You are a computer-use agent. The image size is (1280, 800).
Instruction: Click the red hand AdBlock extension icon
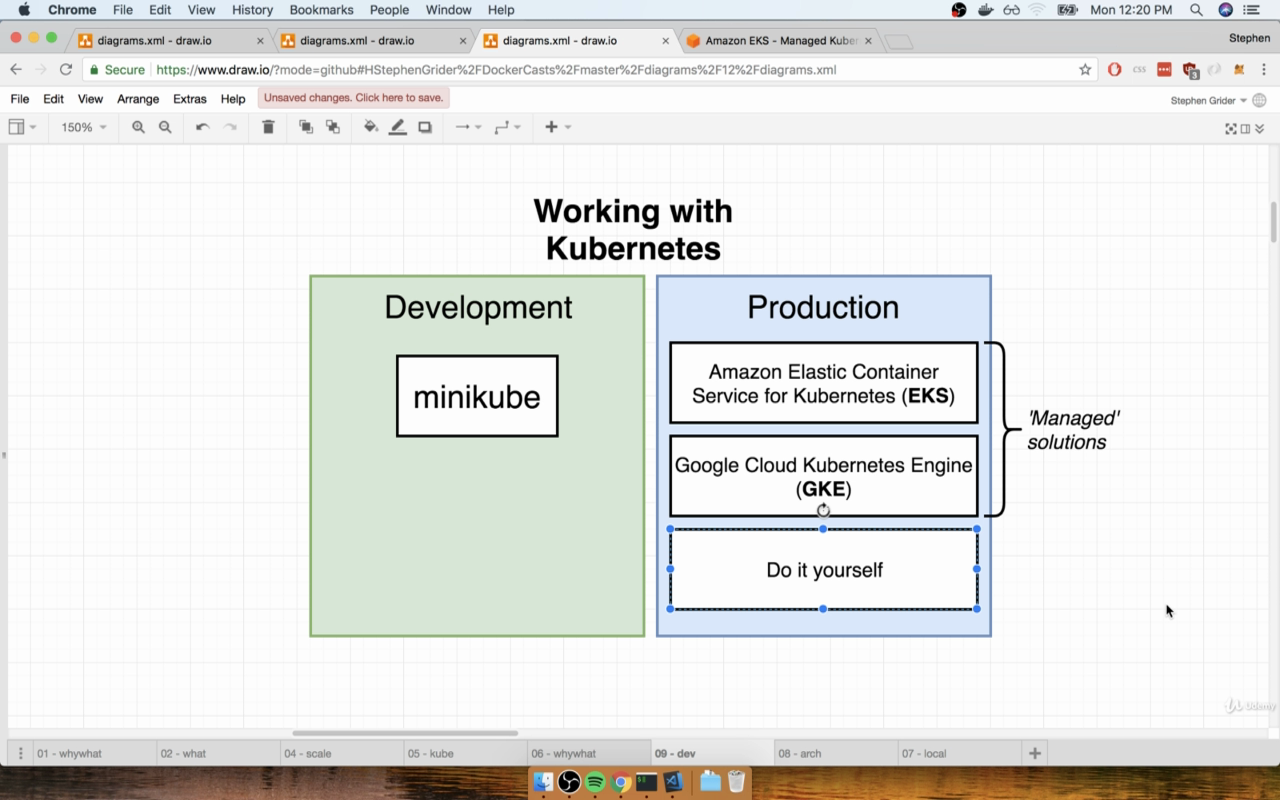pos(1115,70)
